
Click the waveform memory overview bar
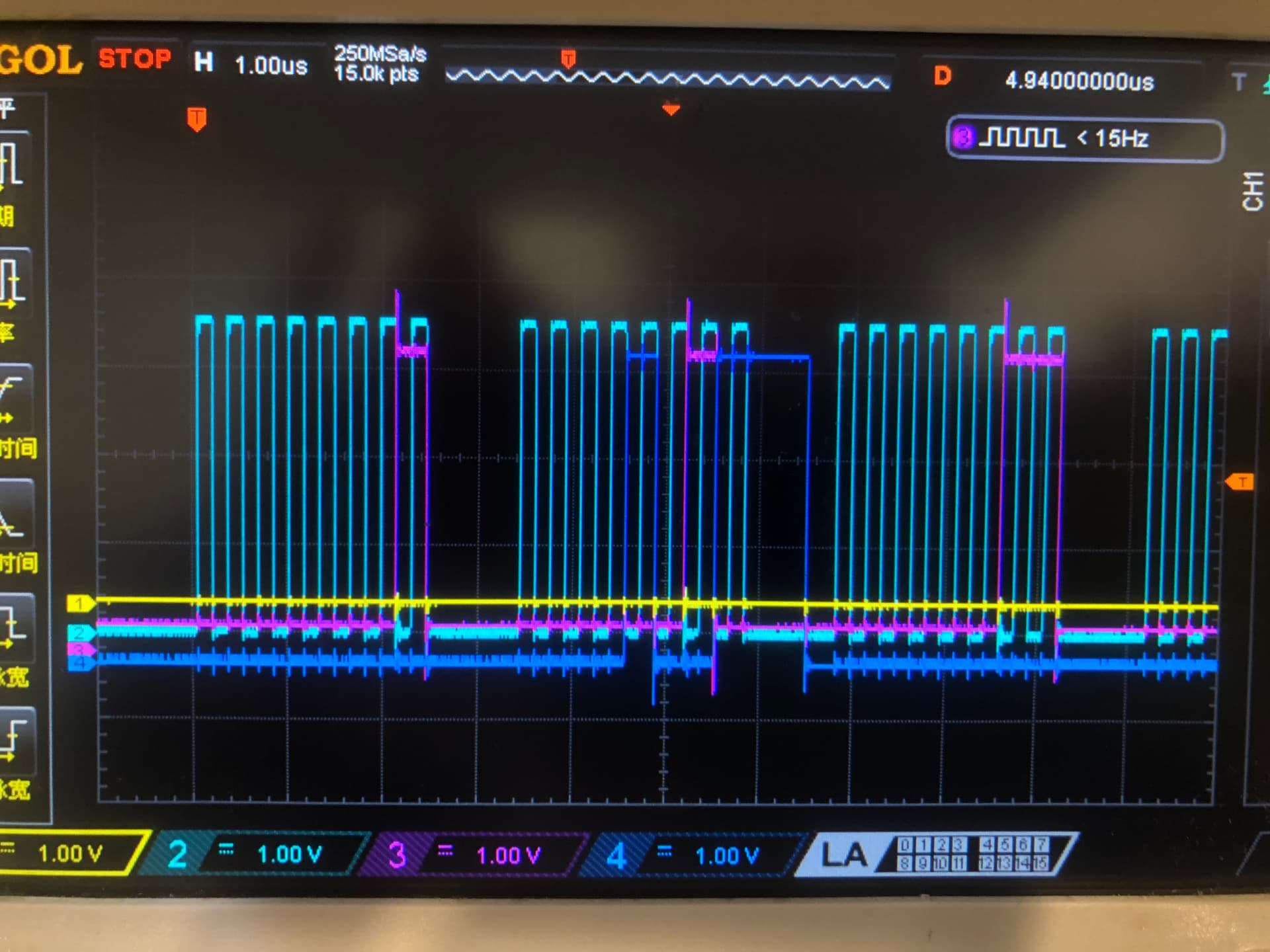pyautogui.click(x=668, y=78)
